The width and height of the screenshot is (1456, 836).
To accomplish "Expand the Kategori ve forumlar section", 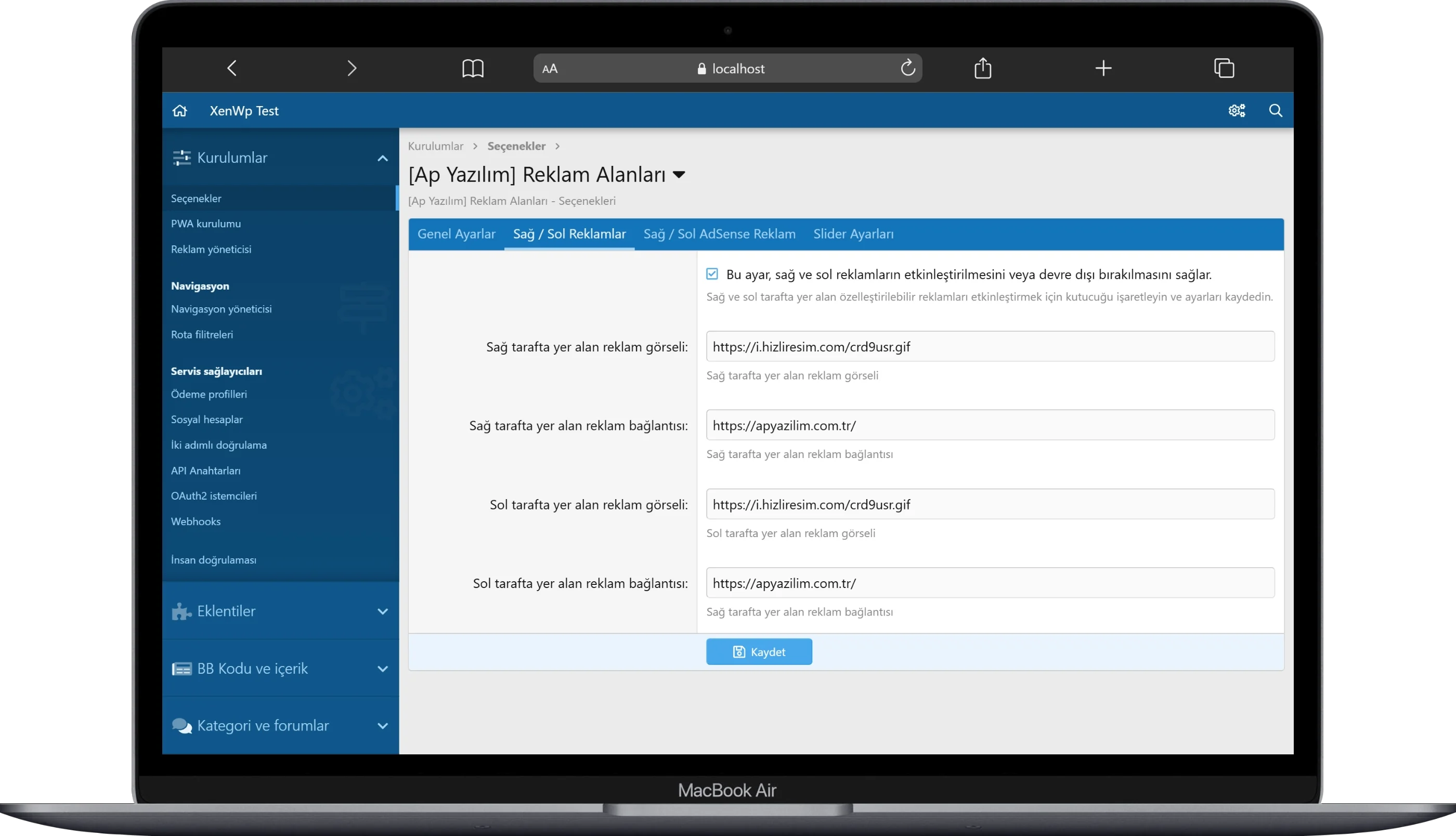I will (382, 726).
